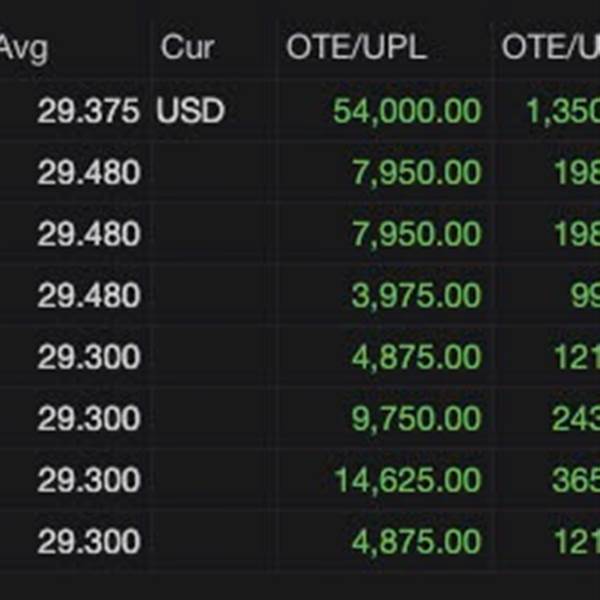Viewport: 600px width, 600px height.
Task: Click the 243 value in last column
Action: [576, 418]
